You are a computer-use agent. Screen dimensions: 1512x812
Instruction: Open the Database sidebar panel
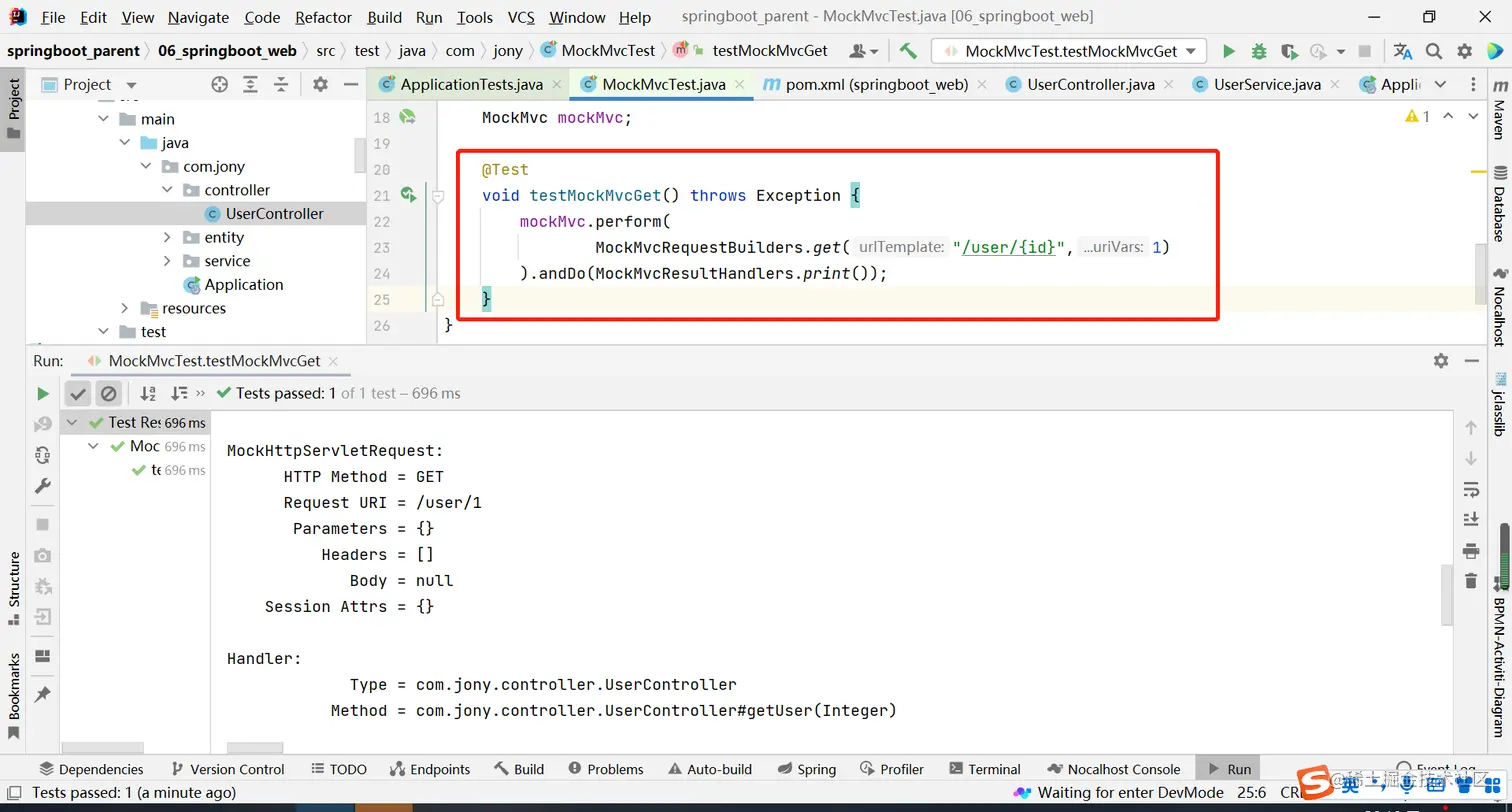[x=1499, y=202]
